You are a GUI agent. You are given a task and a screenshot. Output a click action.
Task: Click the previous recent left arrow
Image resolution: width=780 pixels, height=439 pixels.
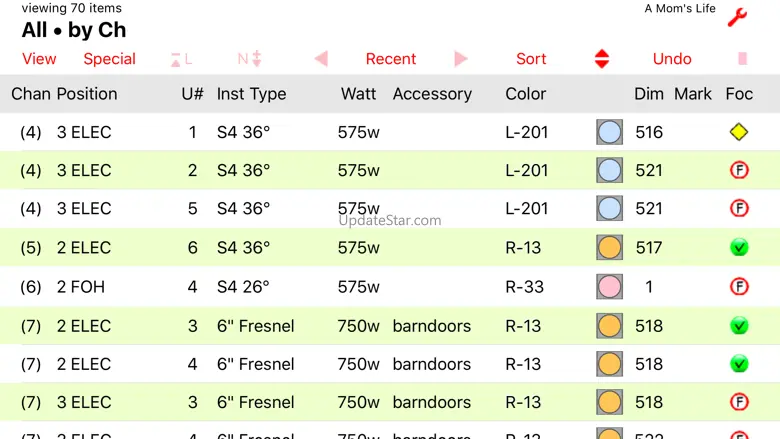pyautogui.click(x=321, y=59)
